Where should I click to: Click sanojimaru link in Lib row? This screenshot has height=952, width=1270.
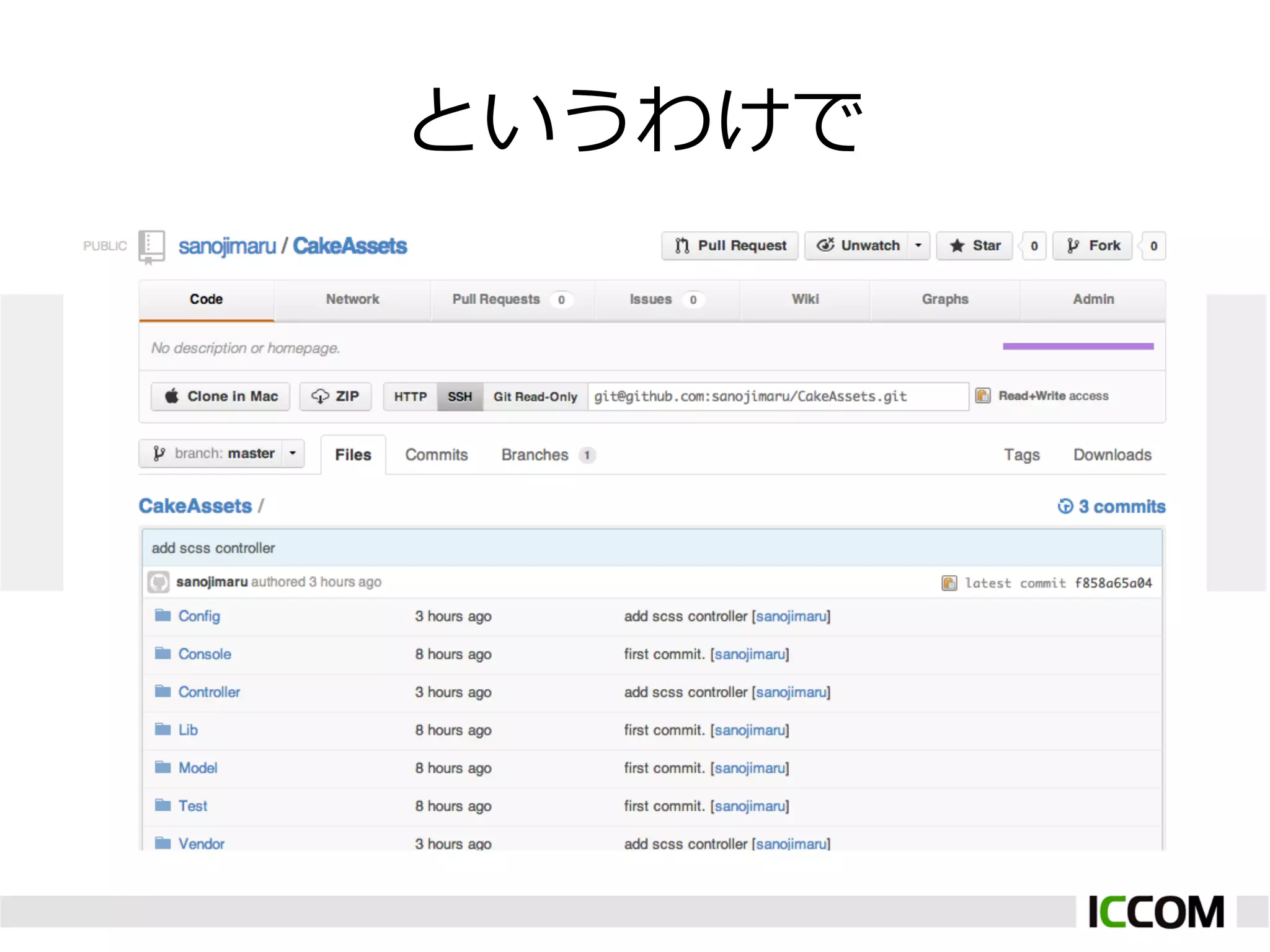750,730
